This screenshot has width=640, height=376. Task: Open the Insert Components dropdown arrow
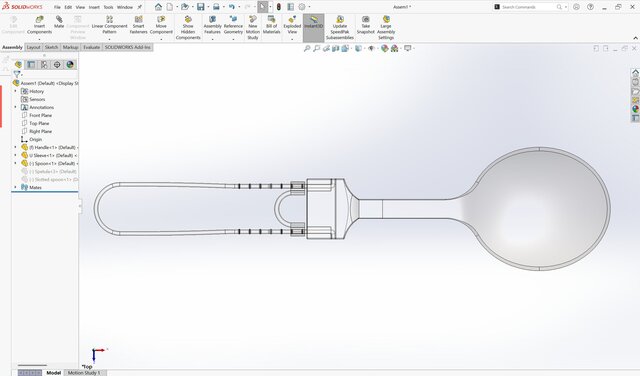coord(39,39)
